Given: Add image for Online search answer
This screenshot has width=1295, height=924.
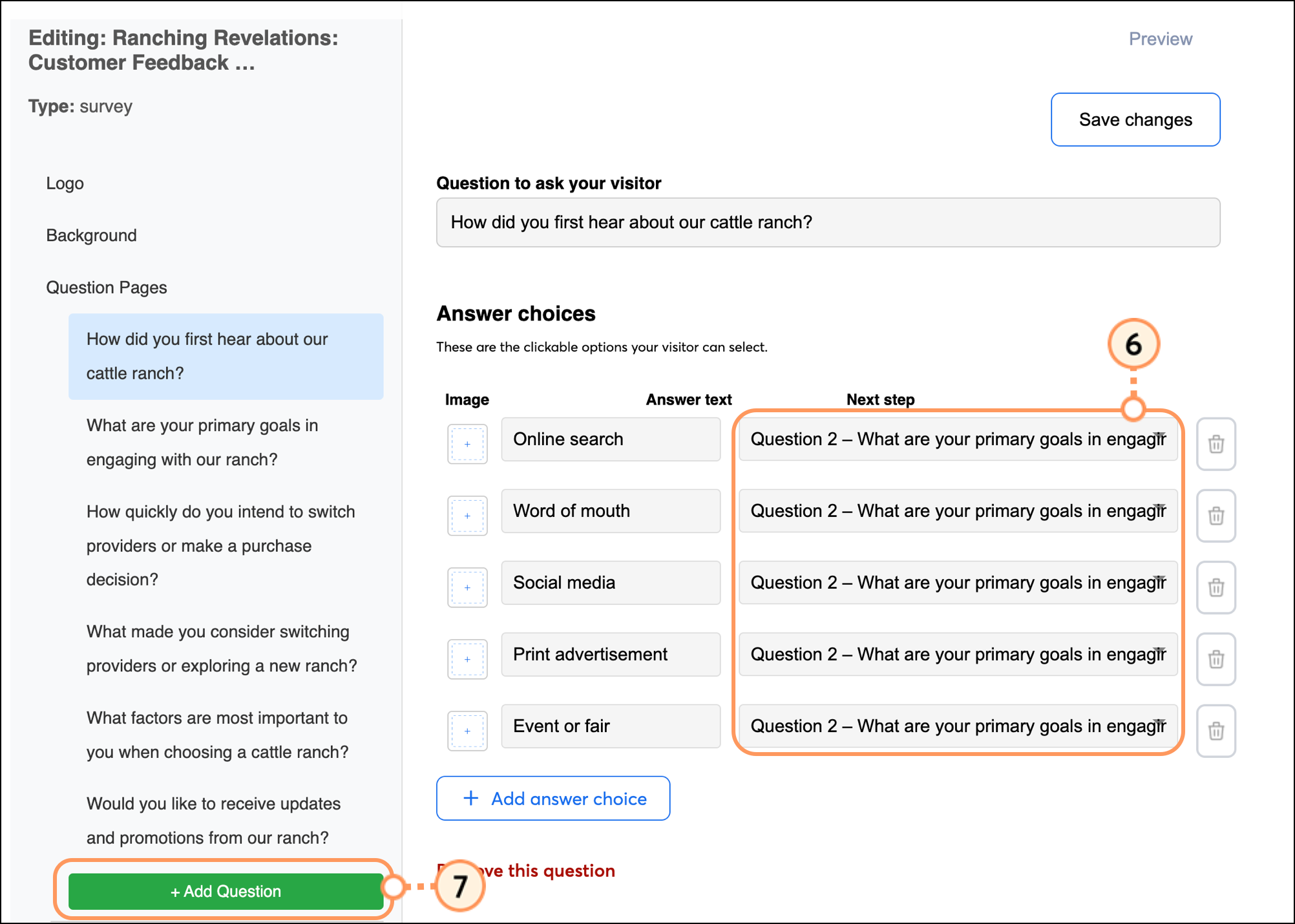Looking at the screenshot, I should pyautogui.click(x=467, y=444).
